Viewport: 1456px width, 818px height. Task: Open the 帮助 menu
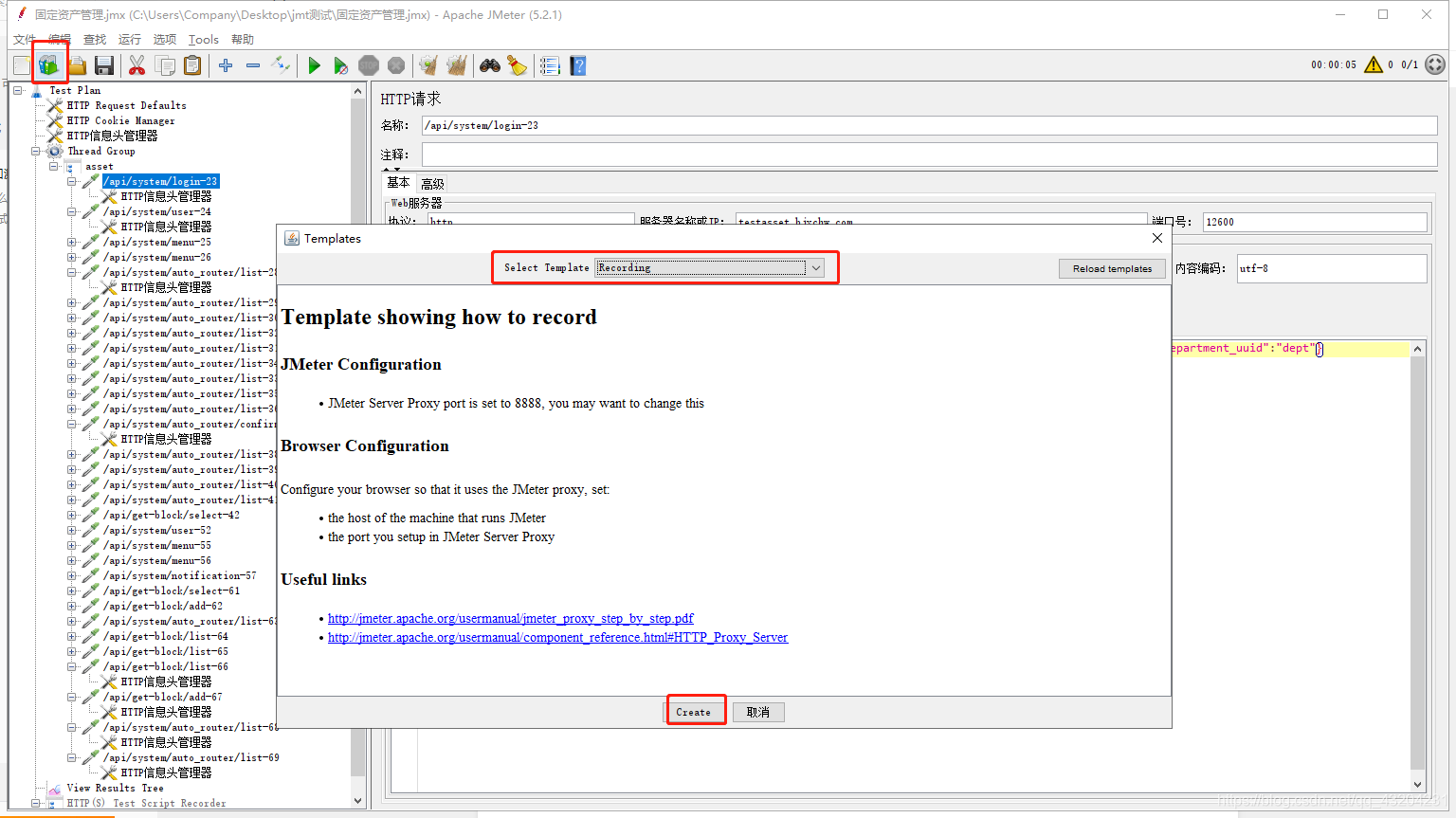click(x=243, y=39)
